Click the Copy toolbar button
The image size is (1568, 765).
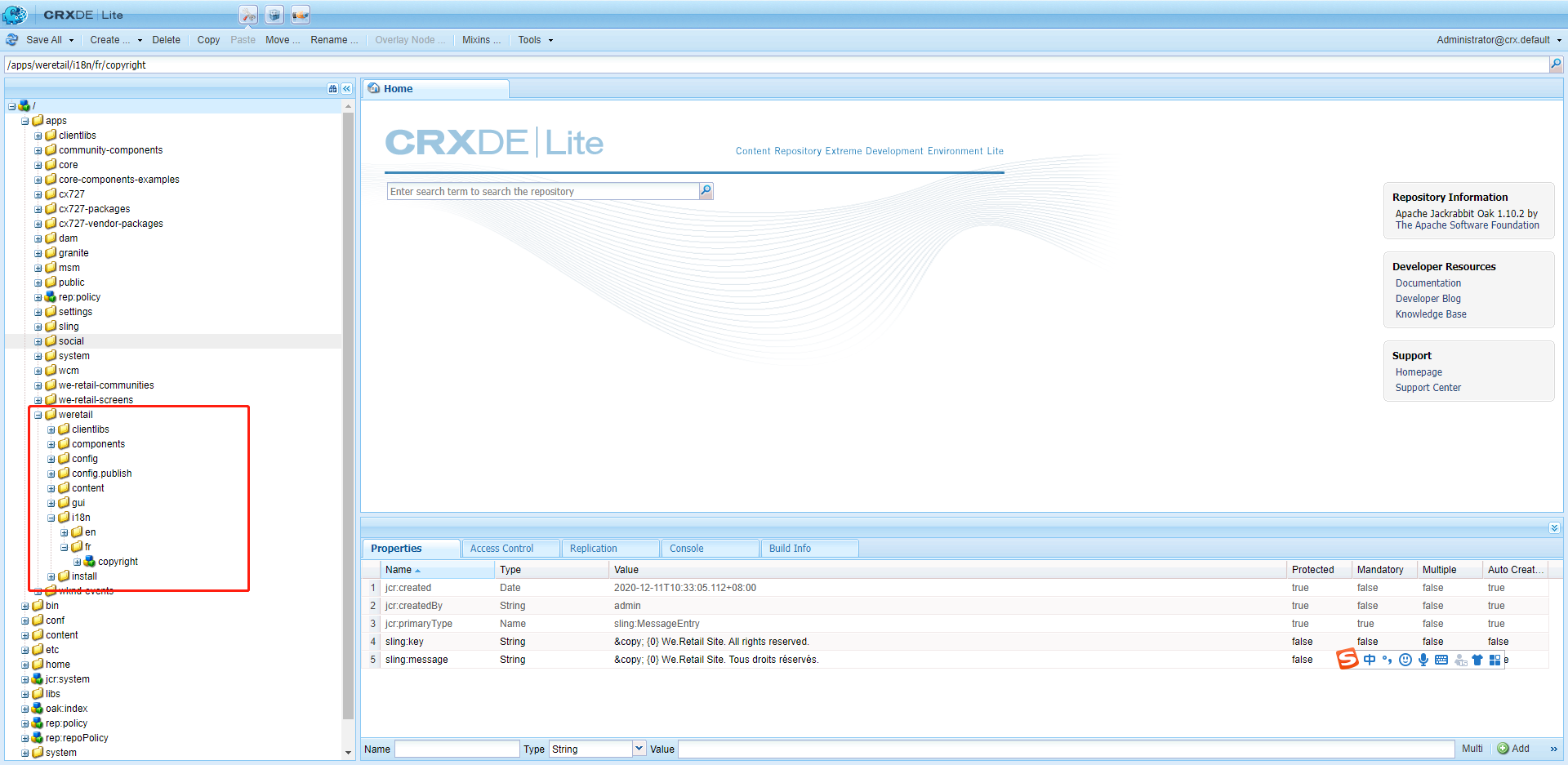tap(208, 40)
